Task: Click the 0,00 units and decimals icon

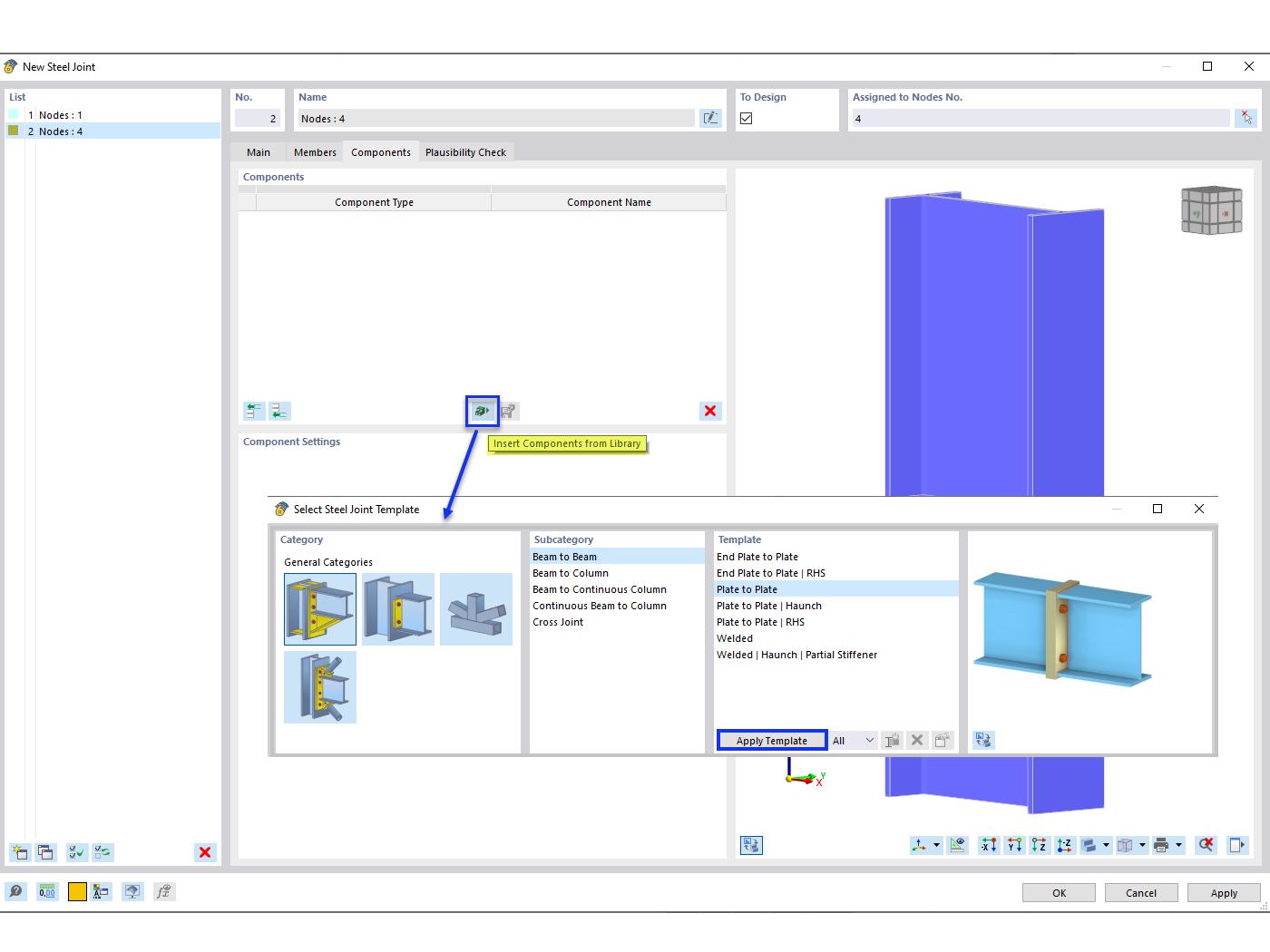Action: coord(47,892)
